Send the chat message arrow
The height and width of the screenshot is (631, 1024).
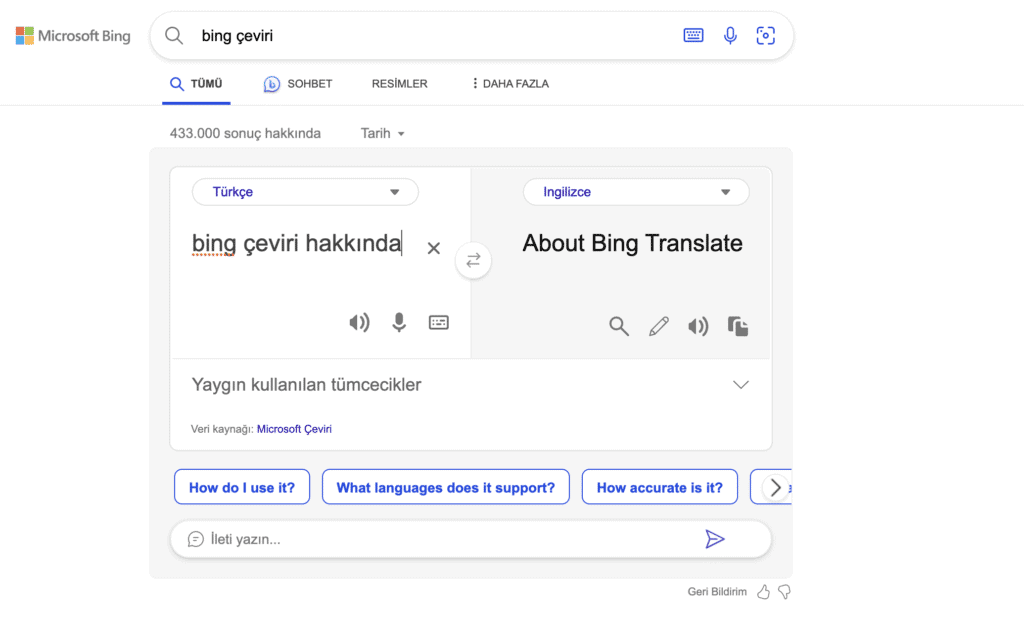[715, 539]
